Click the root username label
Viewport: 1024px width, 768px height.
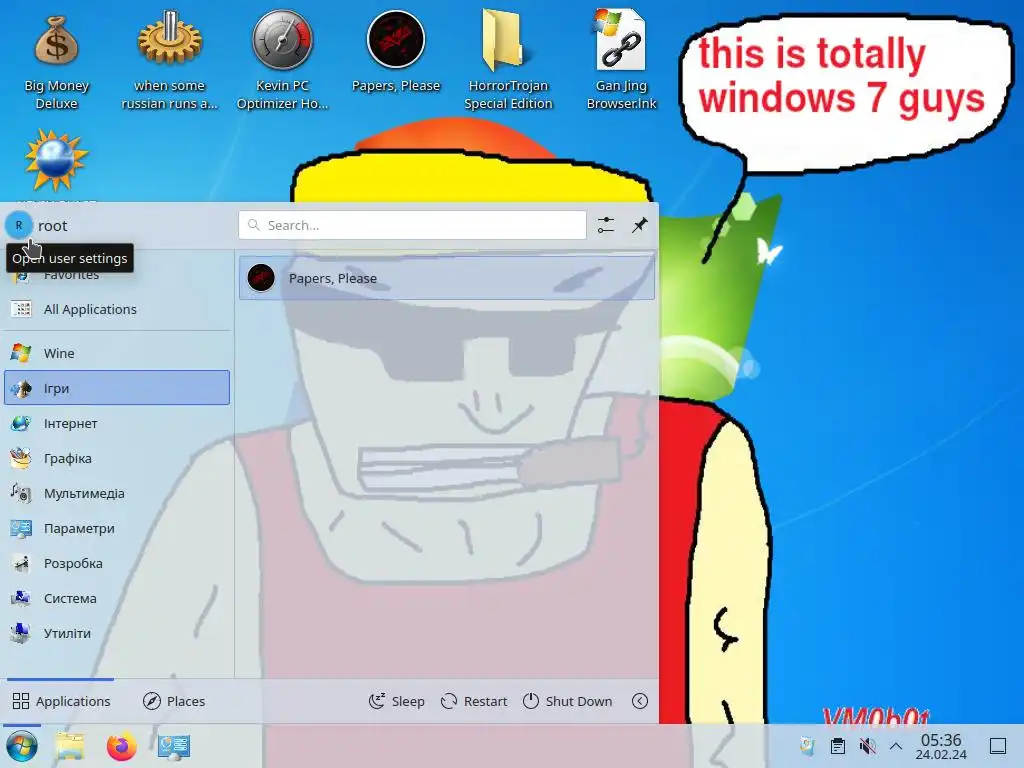tap(52, 226)
